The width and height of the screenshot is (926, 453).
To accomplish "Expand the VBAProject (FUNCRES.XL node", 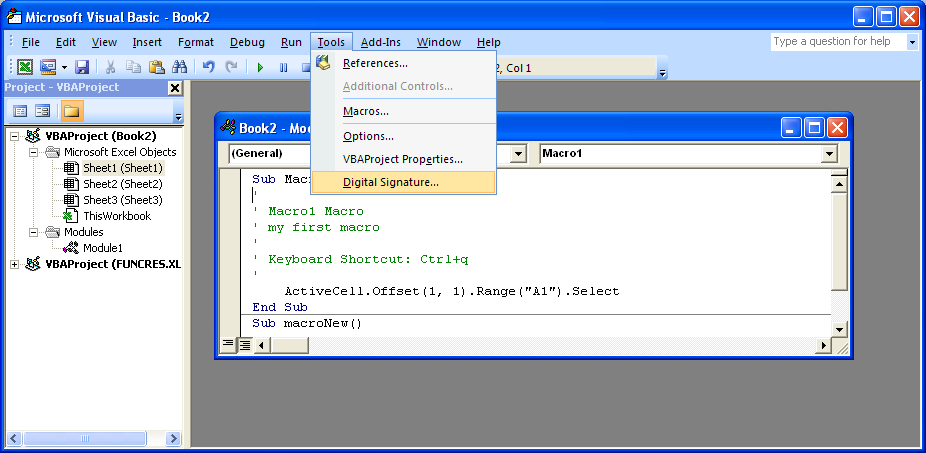I will tap(15, 264).
